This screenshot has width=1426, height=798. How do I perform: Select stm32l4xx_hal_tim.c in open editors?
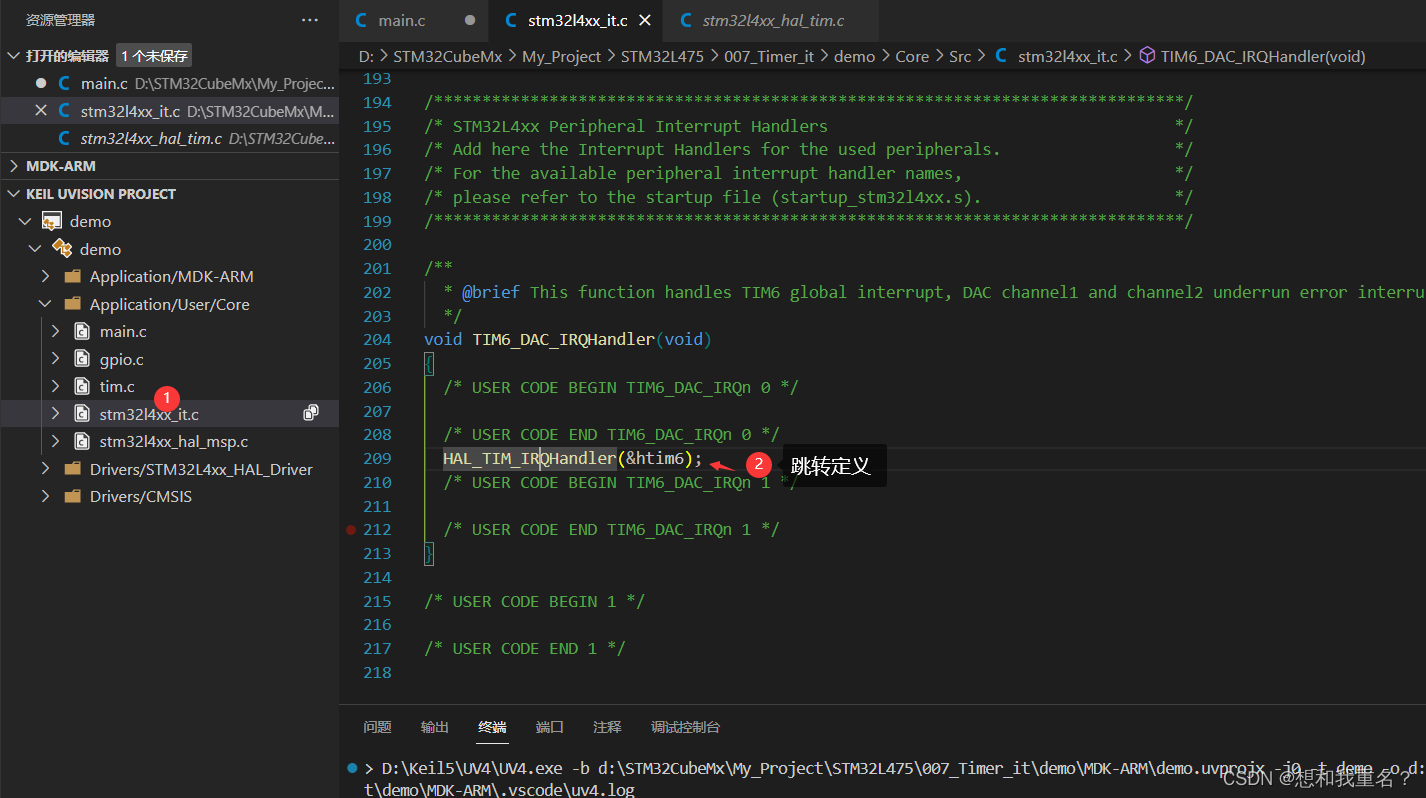pyautogui.click(x=169, y=138)
